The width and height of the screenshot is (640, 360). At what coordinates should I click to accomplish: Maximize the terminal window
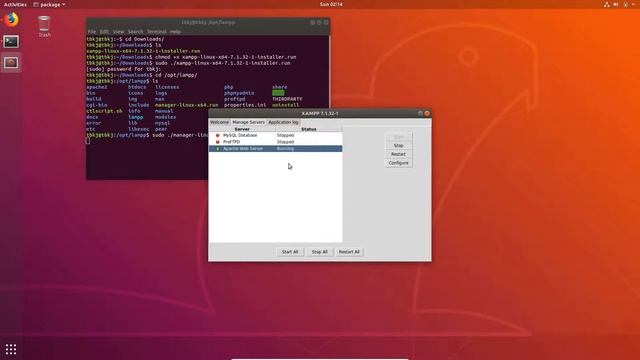coord(319,22)
